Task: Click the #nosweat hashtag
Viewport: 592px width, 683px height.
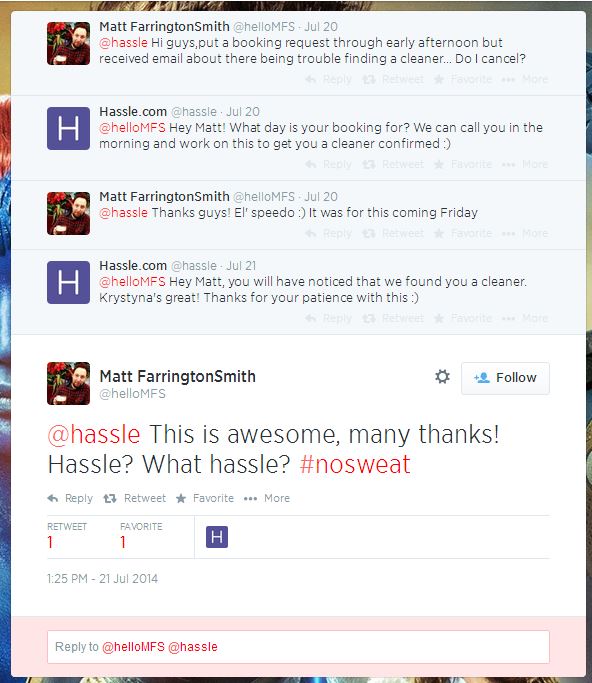Action: pos(355,464)
